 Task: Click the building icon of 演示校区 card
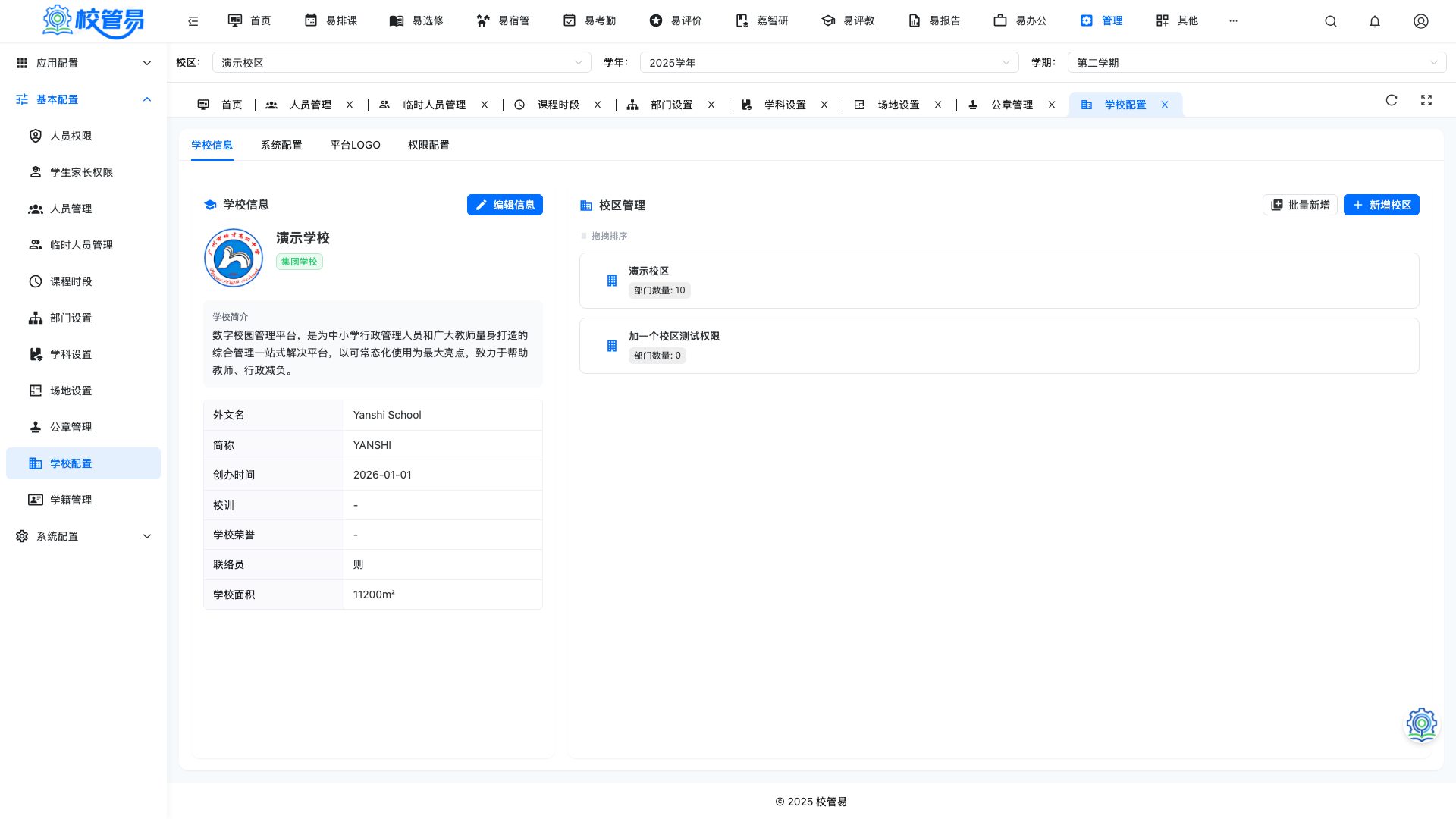click(612, 281)
